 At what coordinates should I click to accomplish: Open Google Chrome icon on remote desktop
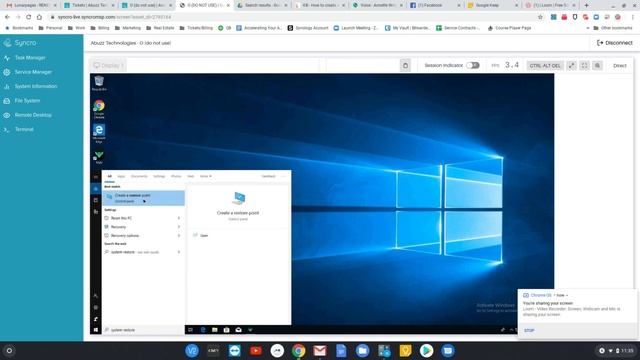click(99, 109)
